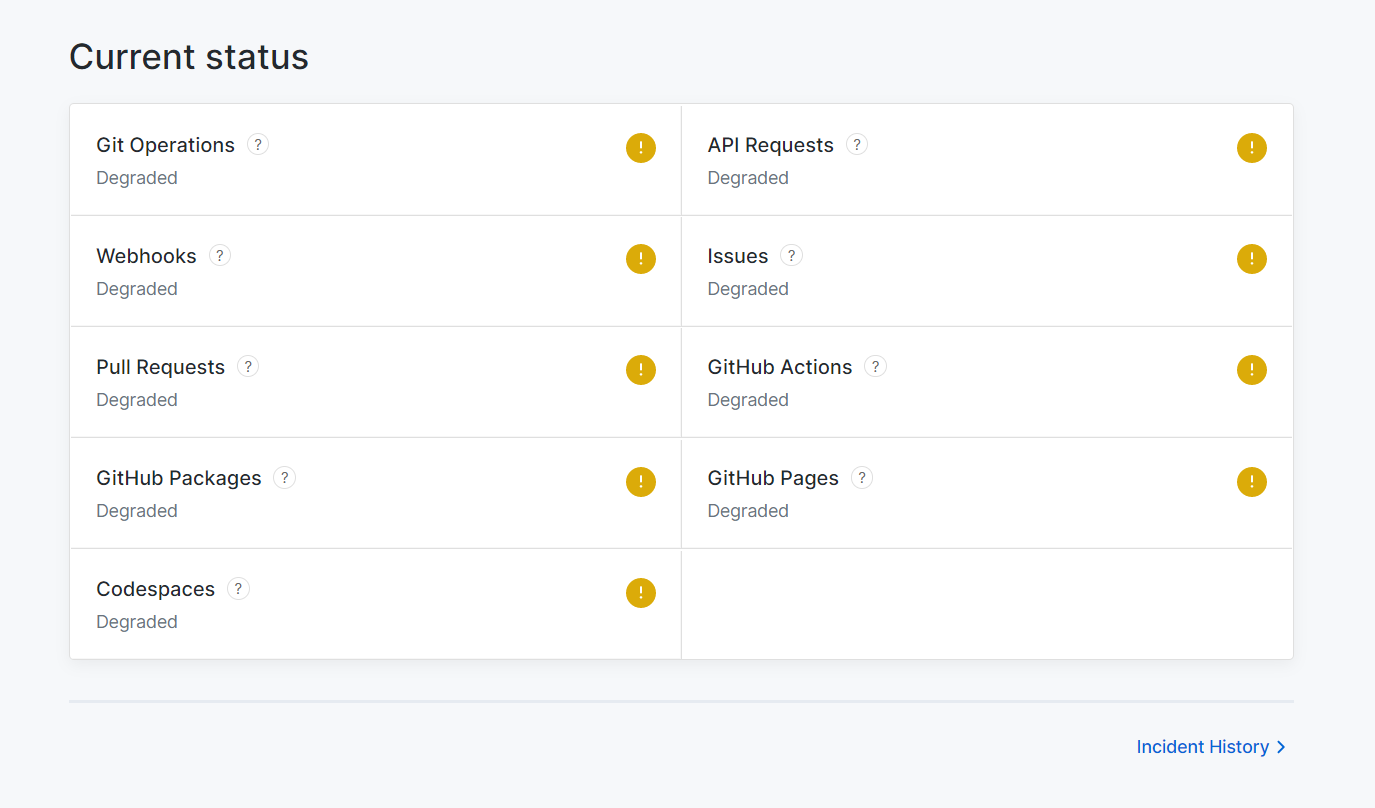
Task: Click the question mark beside GitHub Pages
Action: point(862,477)
